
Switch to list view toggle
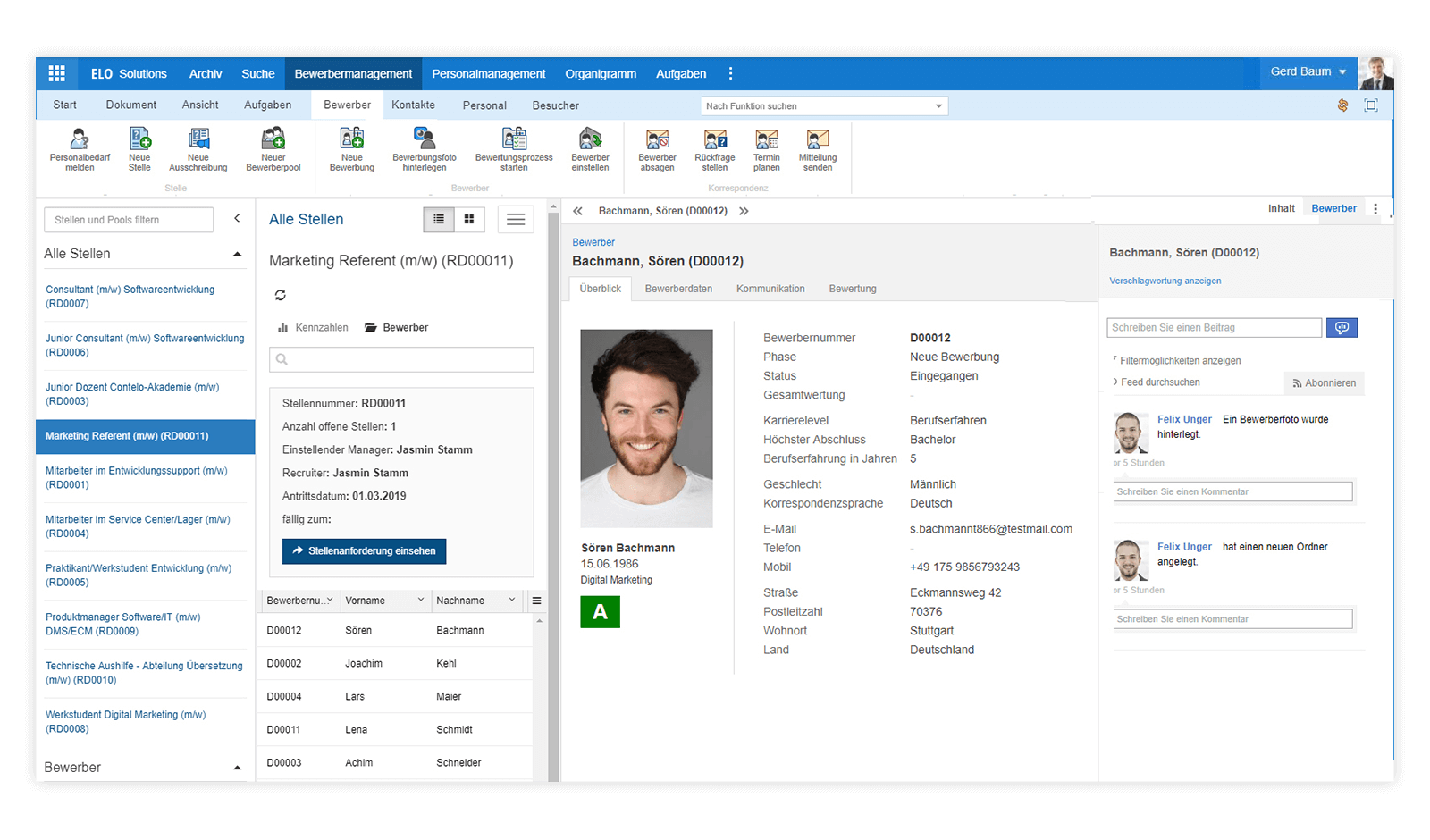tap(439, 220)
